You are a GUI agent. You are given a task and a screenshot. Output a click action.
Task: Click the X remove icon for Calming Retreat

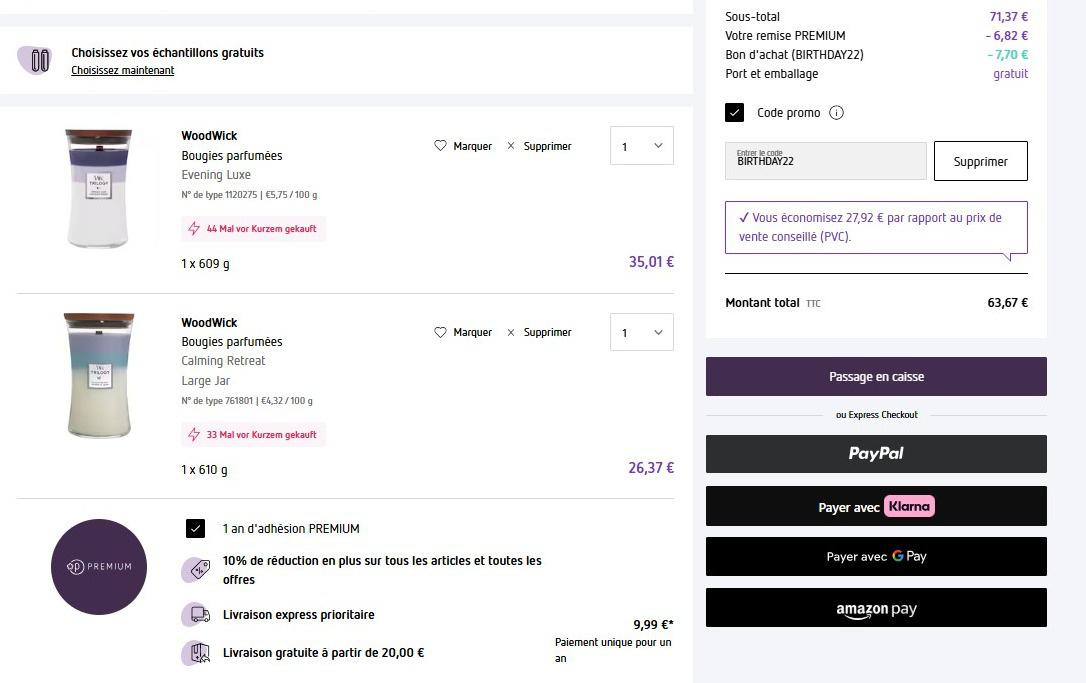click(x=511, y=332)
